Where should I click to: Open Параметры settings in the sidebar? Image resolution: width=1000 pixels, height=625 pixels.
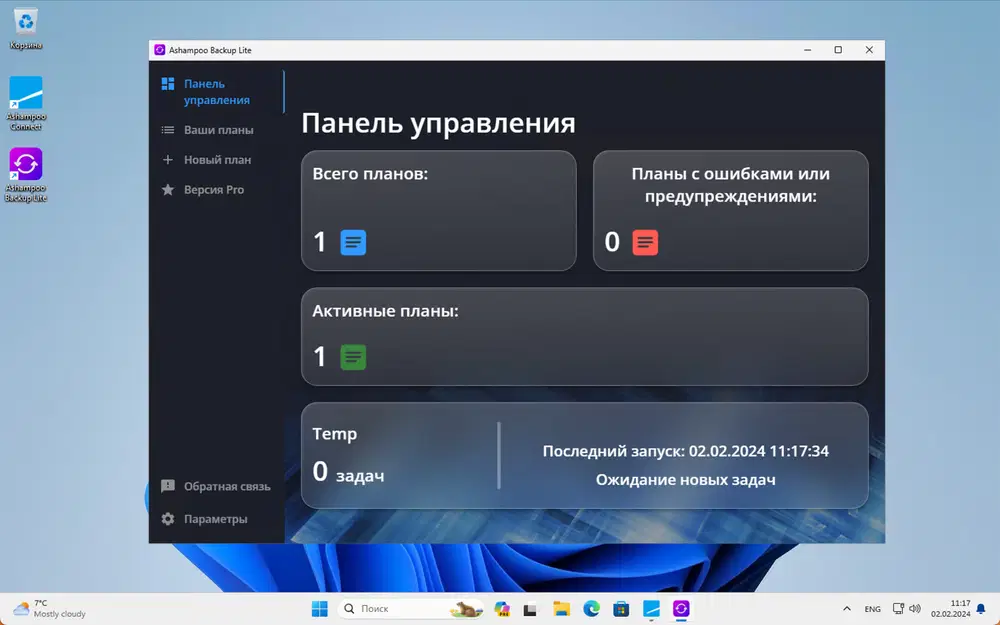tap(217, 519)
